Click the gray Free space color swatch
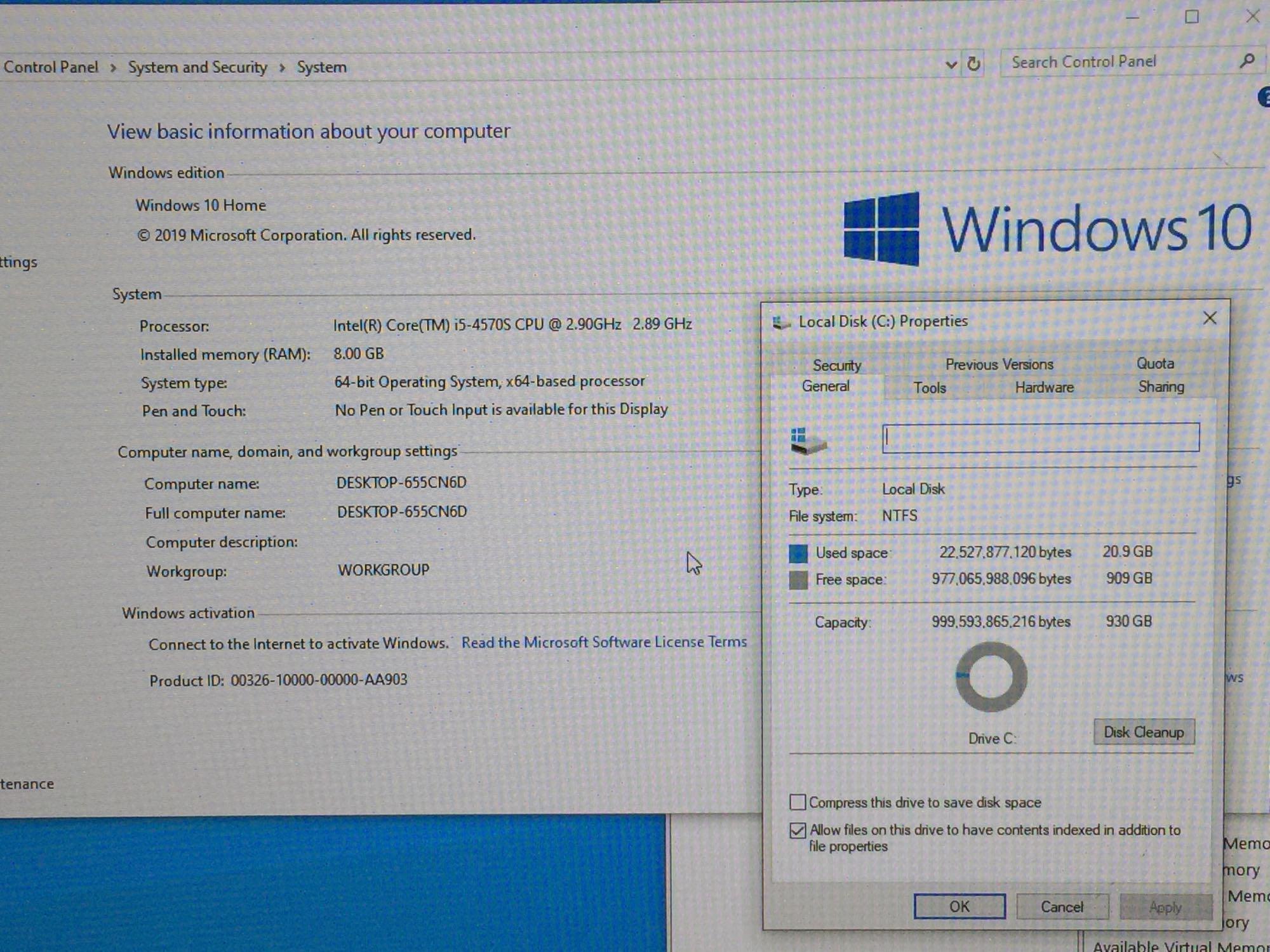Image resolution: width=1270 pixels, height=952 pixels. (x=798, y=580)
